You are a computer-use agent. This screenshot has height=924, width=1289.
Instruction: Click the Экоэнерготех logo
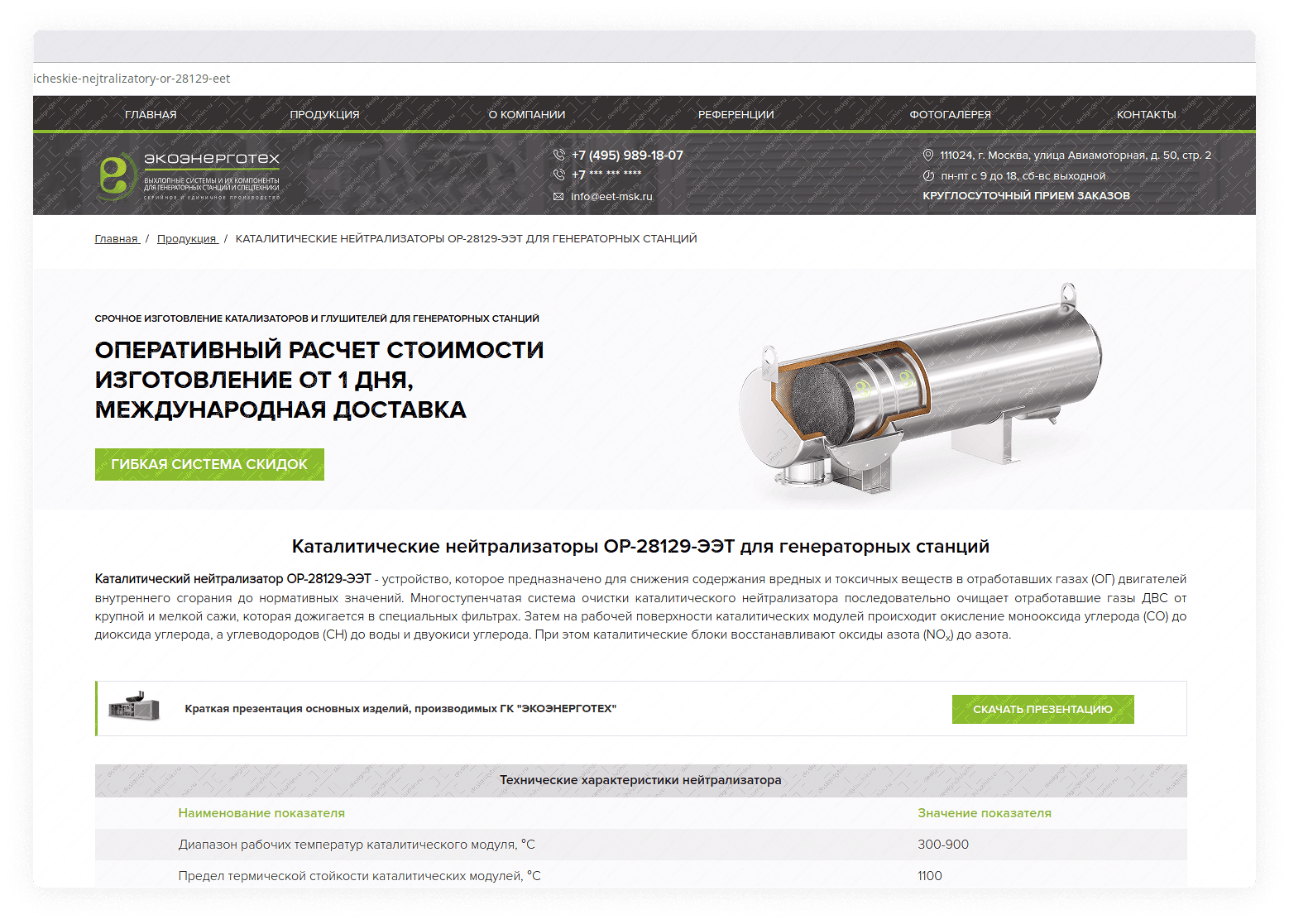coord(189,175)
